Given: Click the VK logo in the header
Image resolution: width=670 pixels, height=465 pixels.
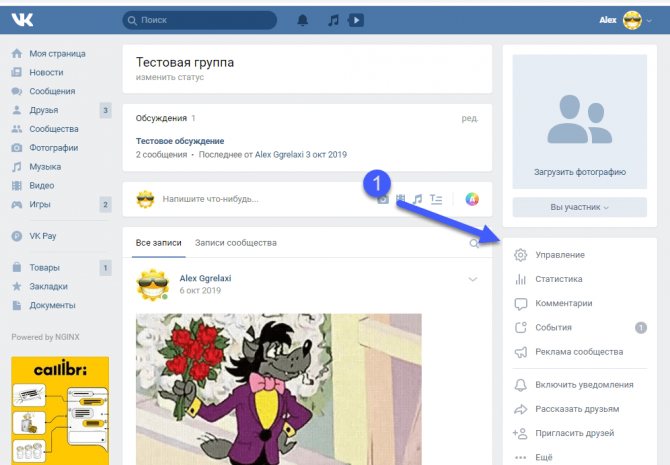Looking at the screenshot, I should click(22, 20).
